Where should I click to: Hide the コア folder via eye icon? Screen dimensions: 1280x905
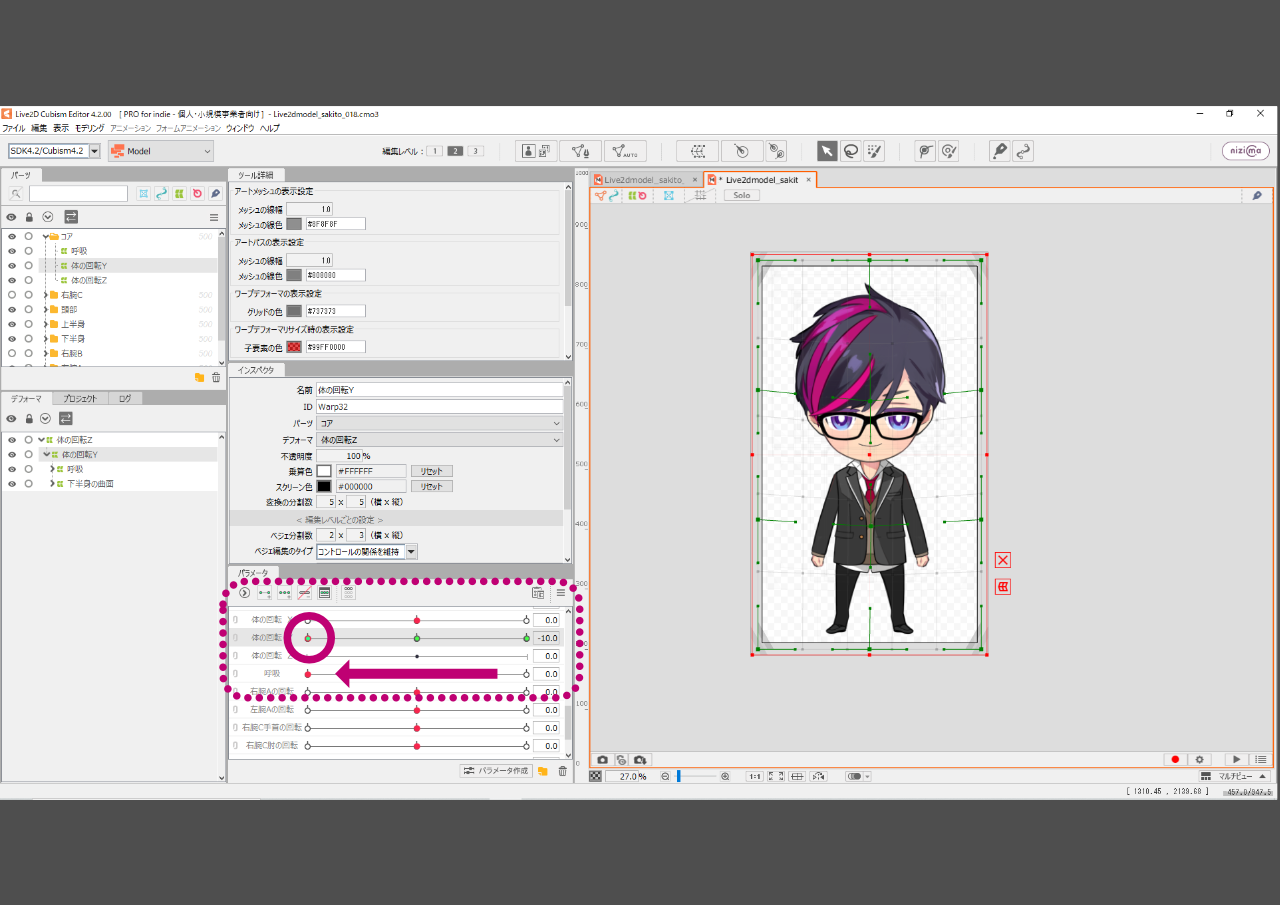coord(12,237)
